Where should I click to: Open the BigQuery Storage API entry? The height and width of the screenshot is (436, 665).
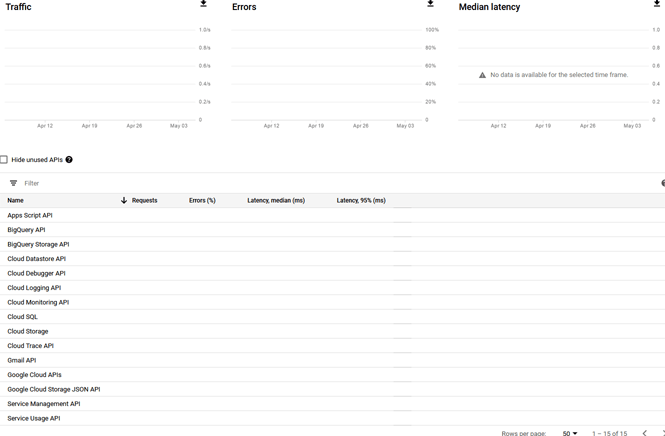(x=38, y=244)
